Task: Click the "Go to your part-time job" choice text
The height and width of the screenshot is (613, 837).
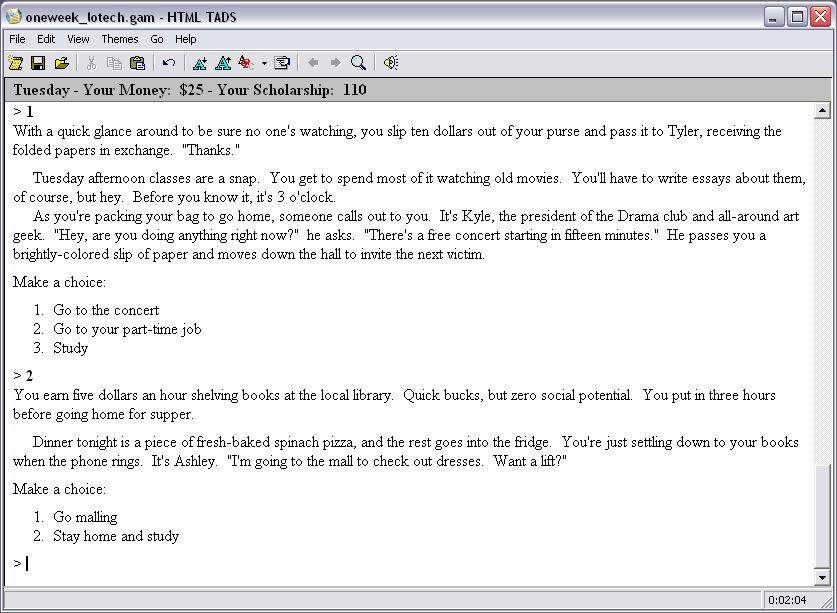Action: pyautogui.click(x=127, y=329)
